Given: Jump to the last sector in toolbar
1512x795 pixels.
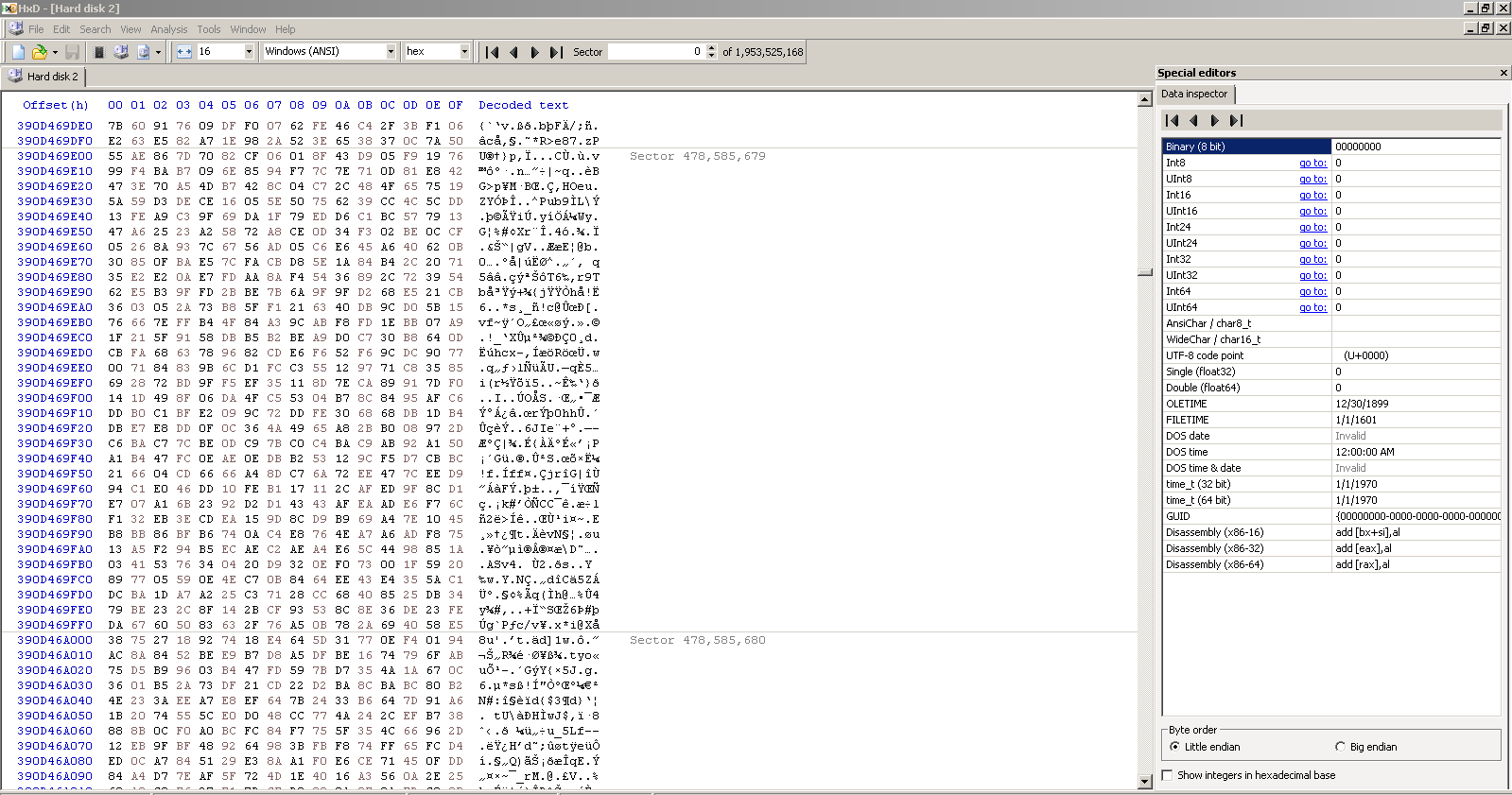Looking at the screenshot, I should 556,52.
